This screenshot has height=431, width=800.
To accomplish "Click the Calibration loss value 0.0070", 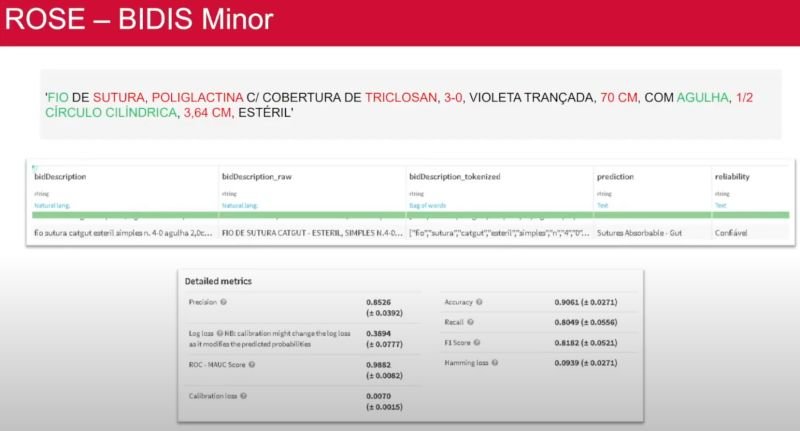I will [378, 396].
